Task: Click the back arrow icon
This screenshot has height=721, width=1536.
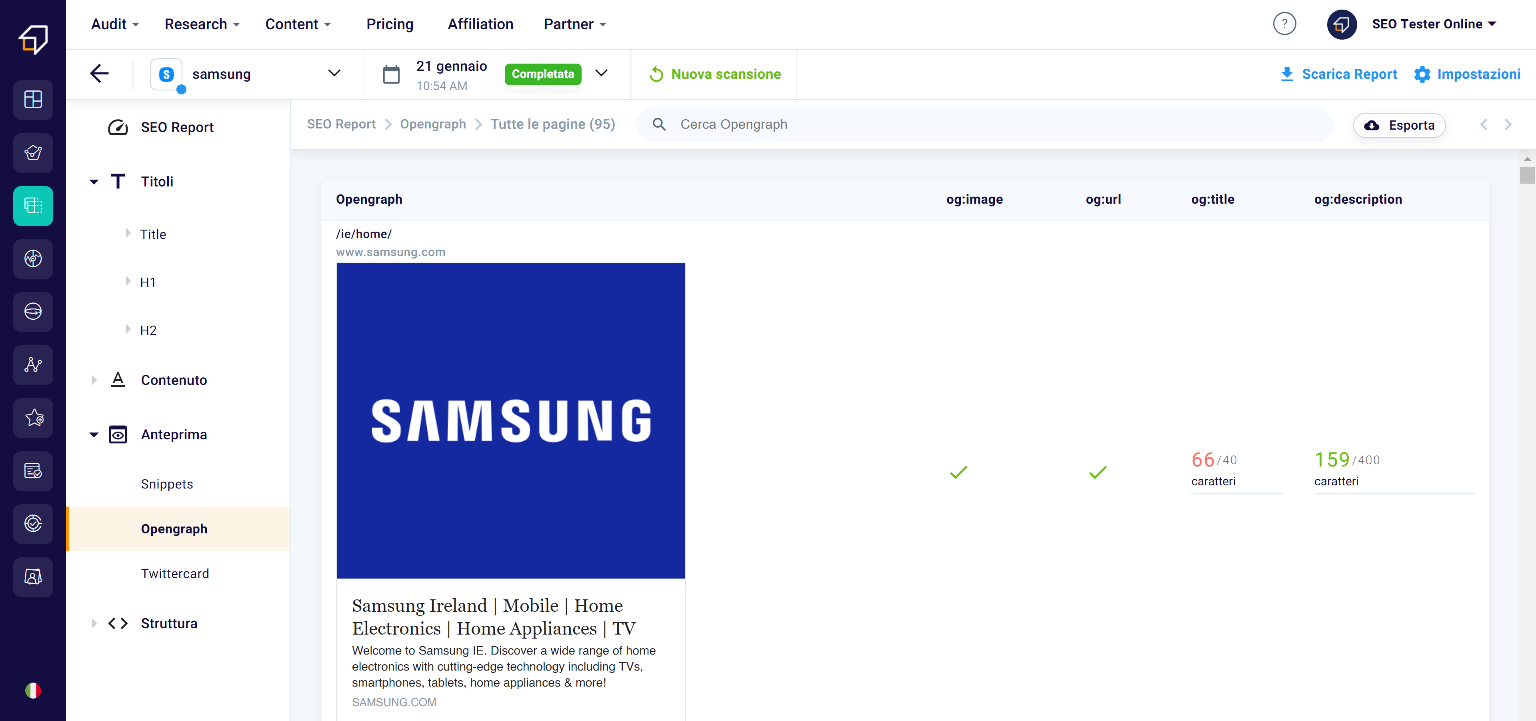Action: point(99,74)
